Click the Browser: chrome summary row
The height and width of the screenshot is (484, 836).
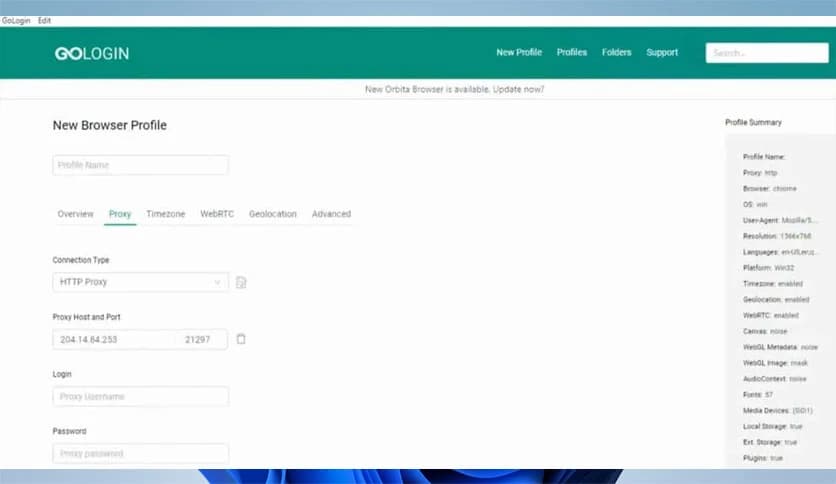pyautogui.click(x=769, y=189)
